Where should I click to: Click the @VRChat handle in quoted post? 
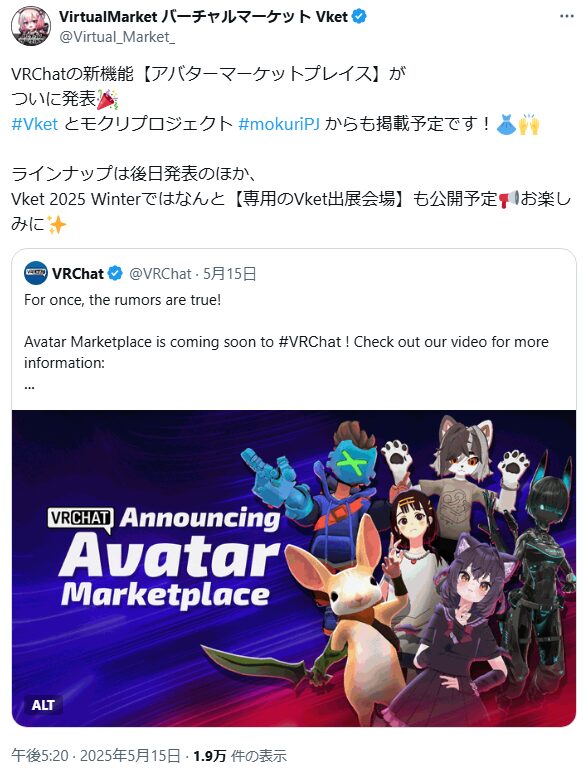[x=160, y=273]
